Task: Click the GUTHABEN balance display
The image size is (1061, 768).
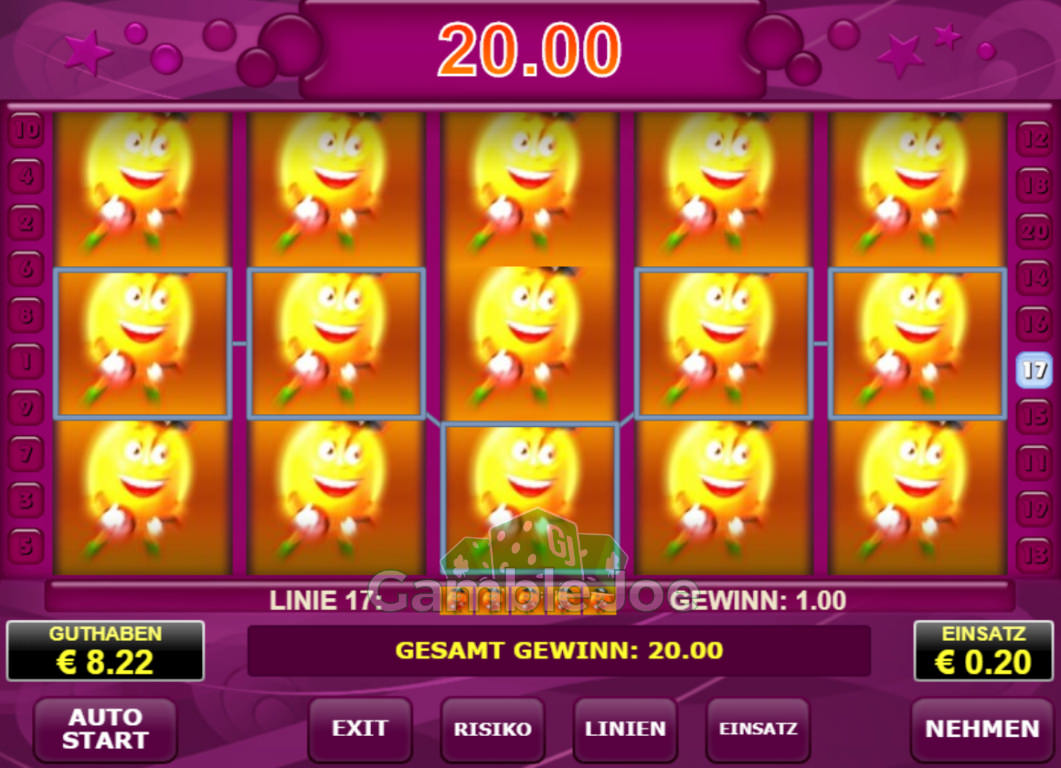Action: pyautogui.click(x=105, y=651)
